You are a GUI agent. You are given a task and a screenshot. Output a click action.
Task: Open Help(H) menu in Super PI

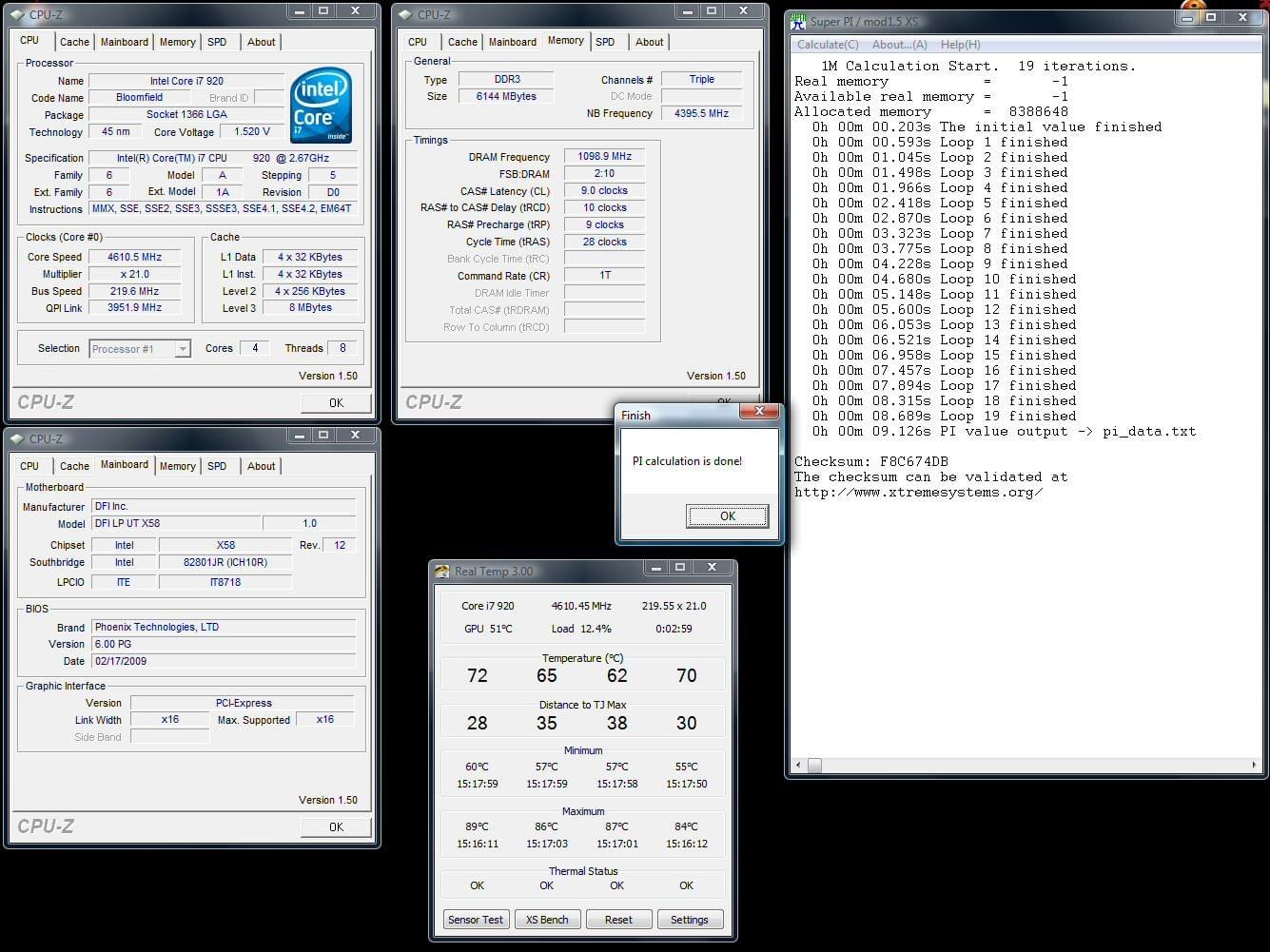coord(960,45)
